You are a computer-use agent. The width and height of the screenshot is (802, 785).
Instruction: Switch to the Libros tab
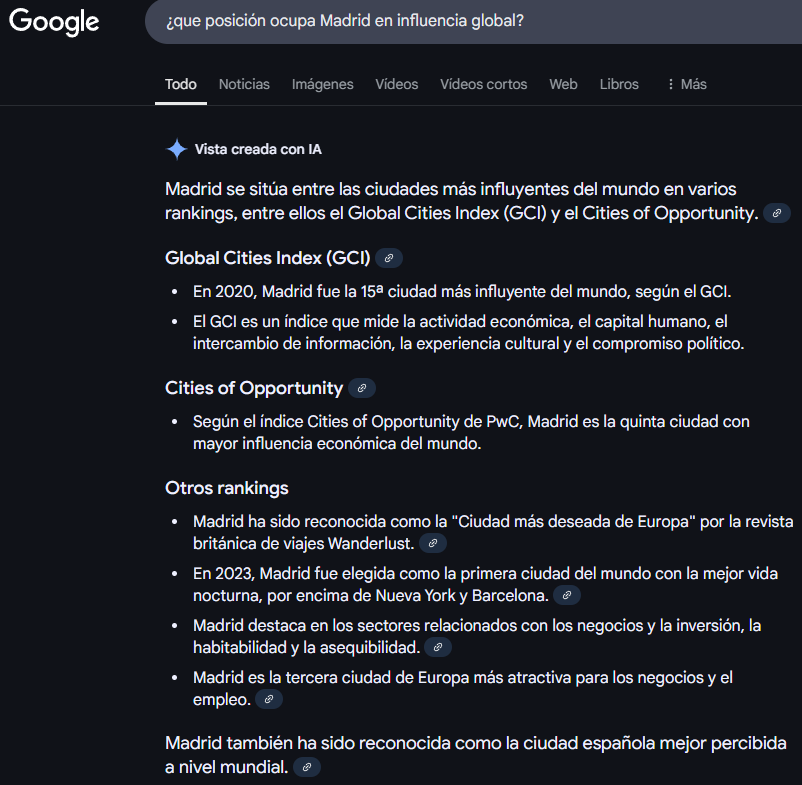pos(619,84)
